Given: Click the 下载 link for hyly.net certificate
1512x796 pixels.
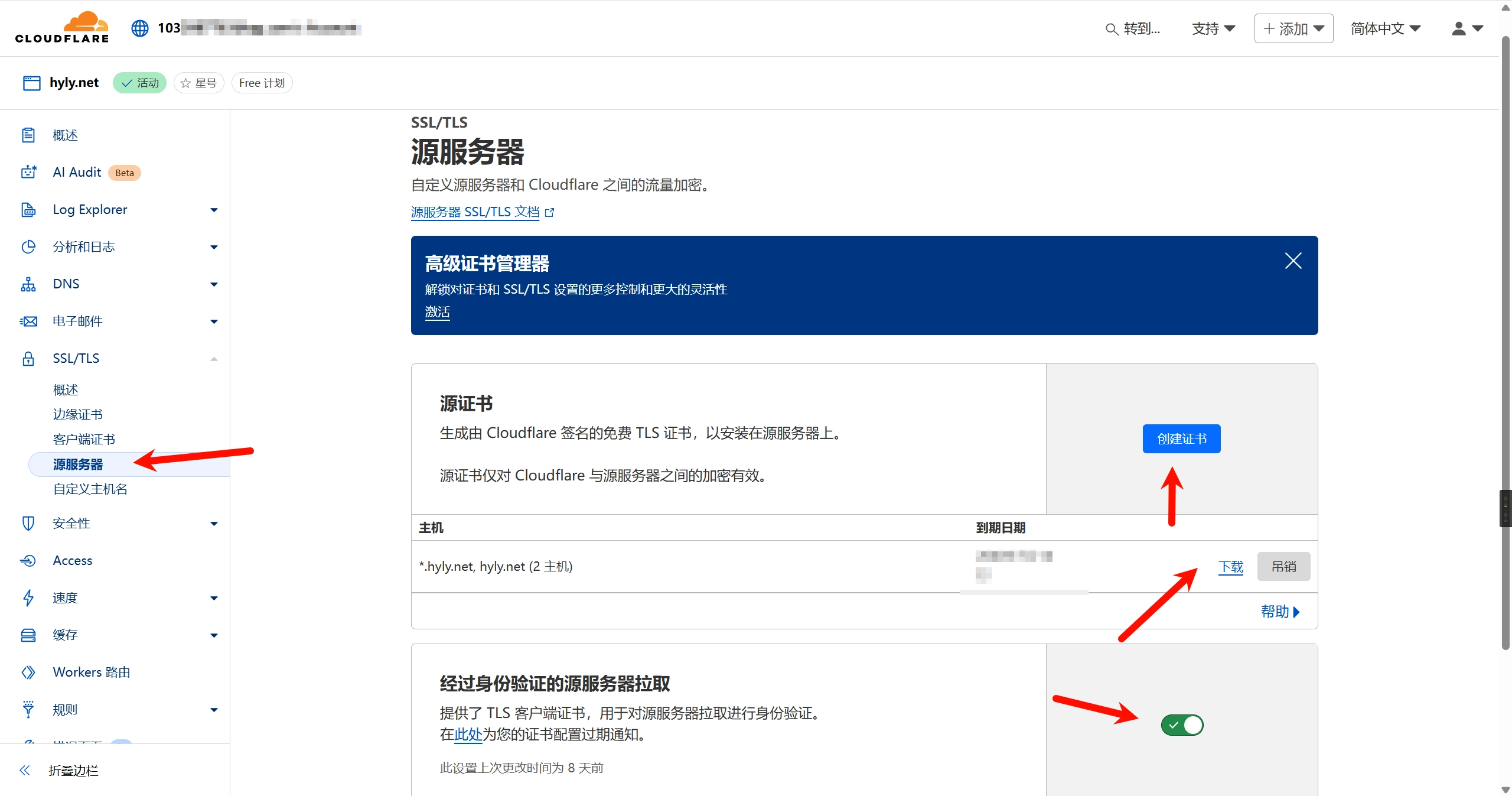Looking at the screenshot, I should pos(1231,567).
